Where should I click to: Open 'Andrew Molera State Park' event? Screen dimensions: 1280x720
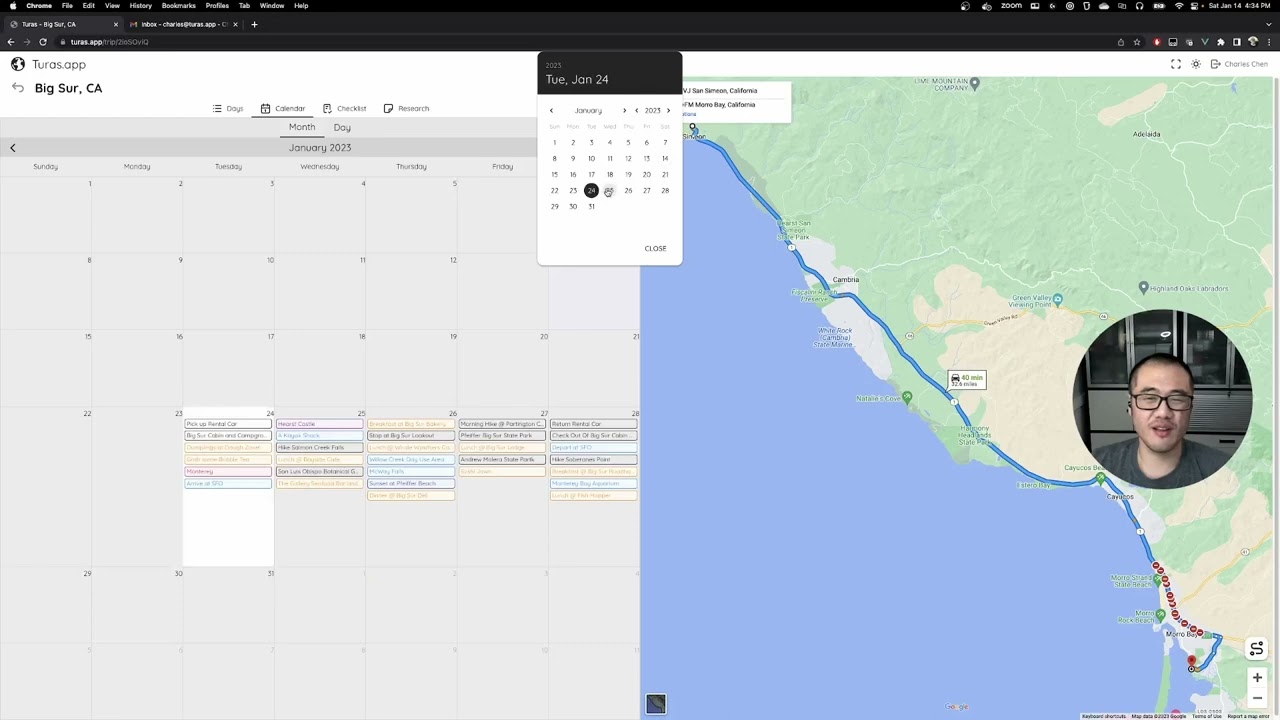coord(502,460)
